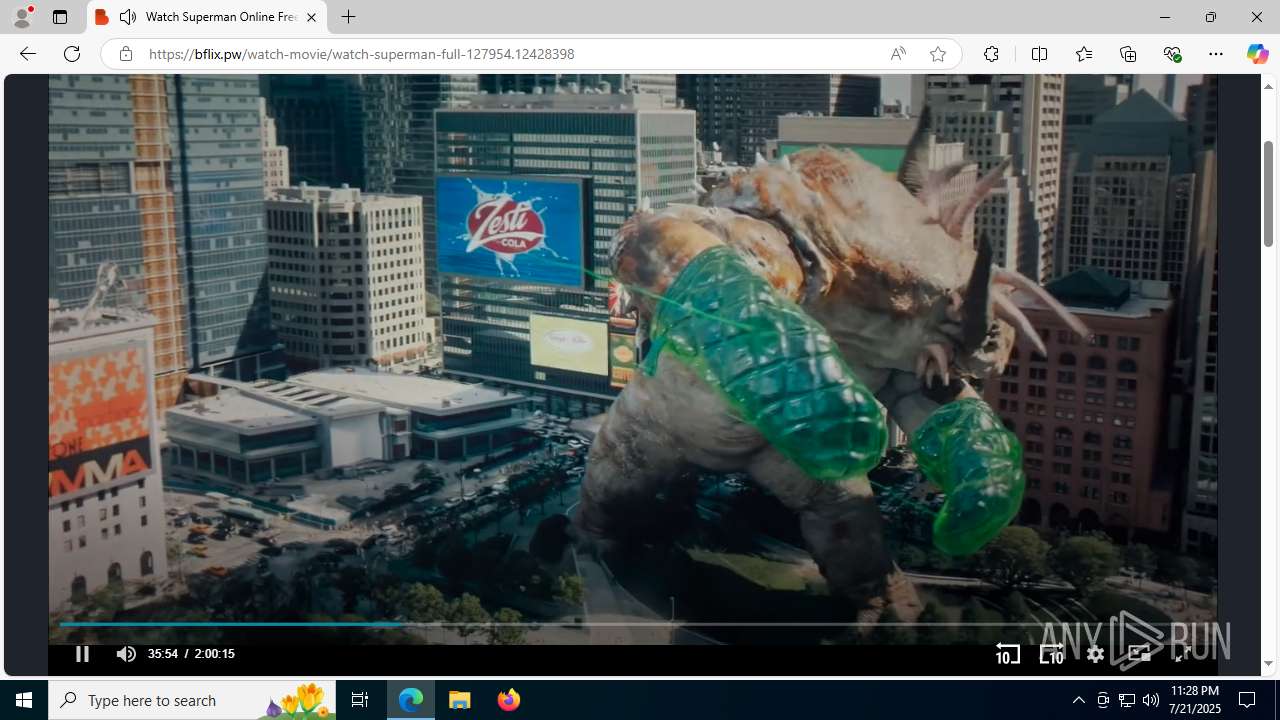The width and height of the screenshot is (1280, 720).
Task: Open the clock and calendar flyout
Action: click(1194, 700)
